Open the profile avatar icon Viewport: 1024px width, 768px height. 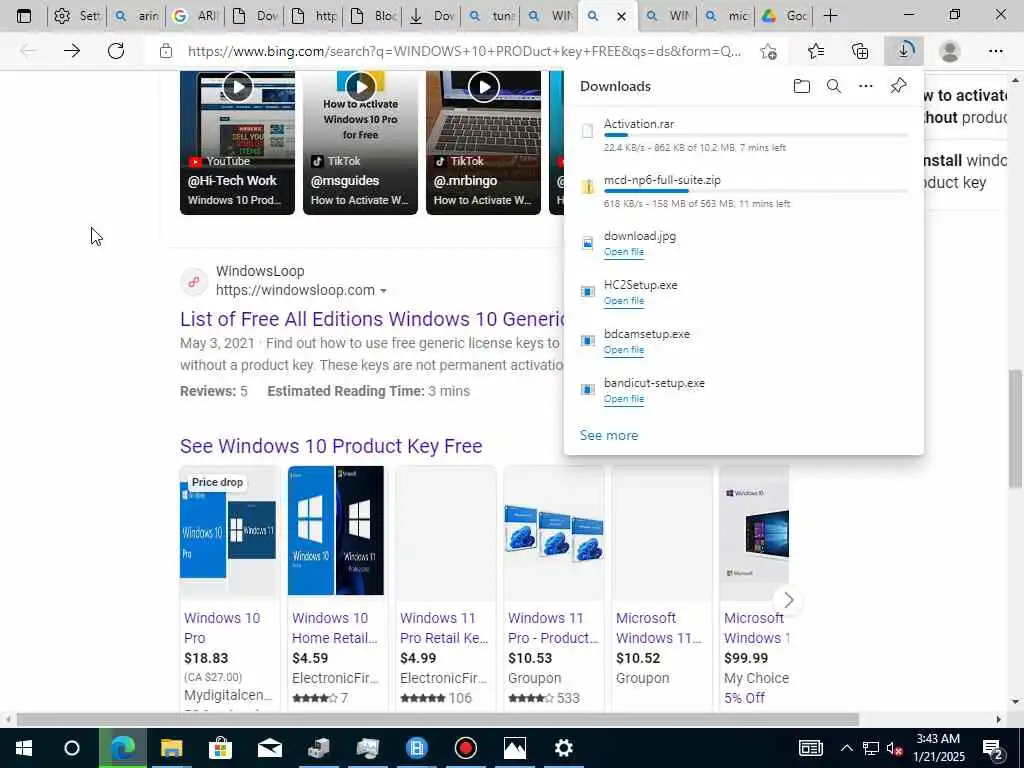point(950,51)
